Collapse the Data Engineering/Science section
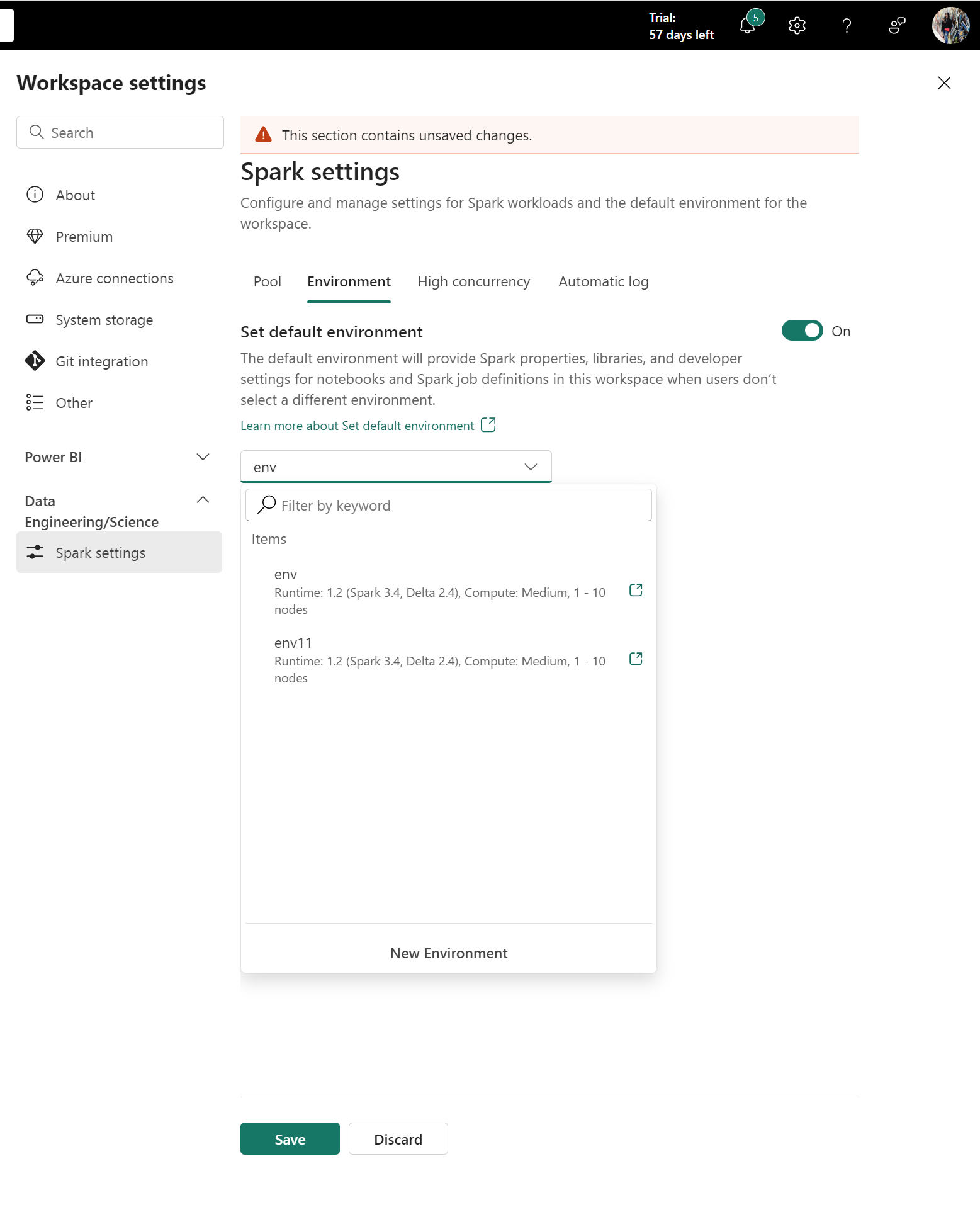 pos(203,500)
